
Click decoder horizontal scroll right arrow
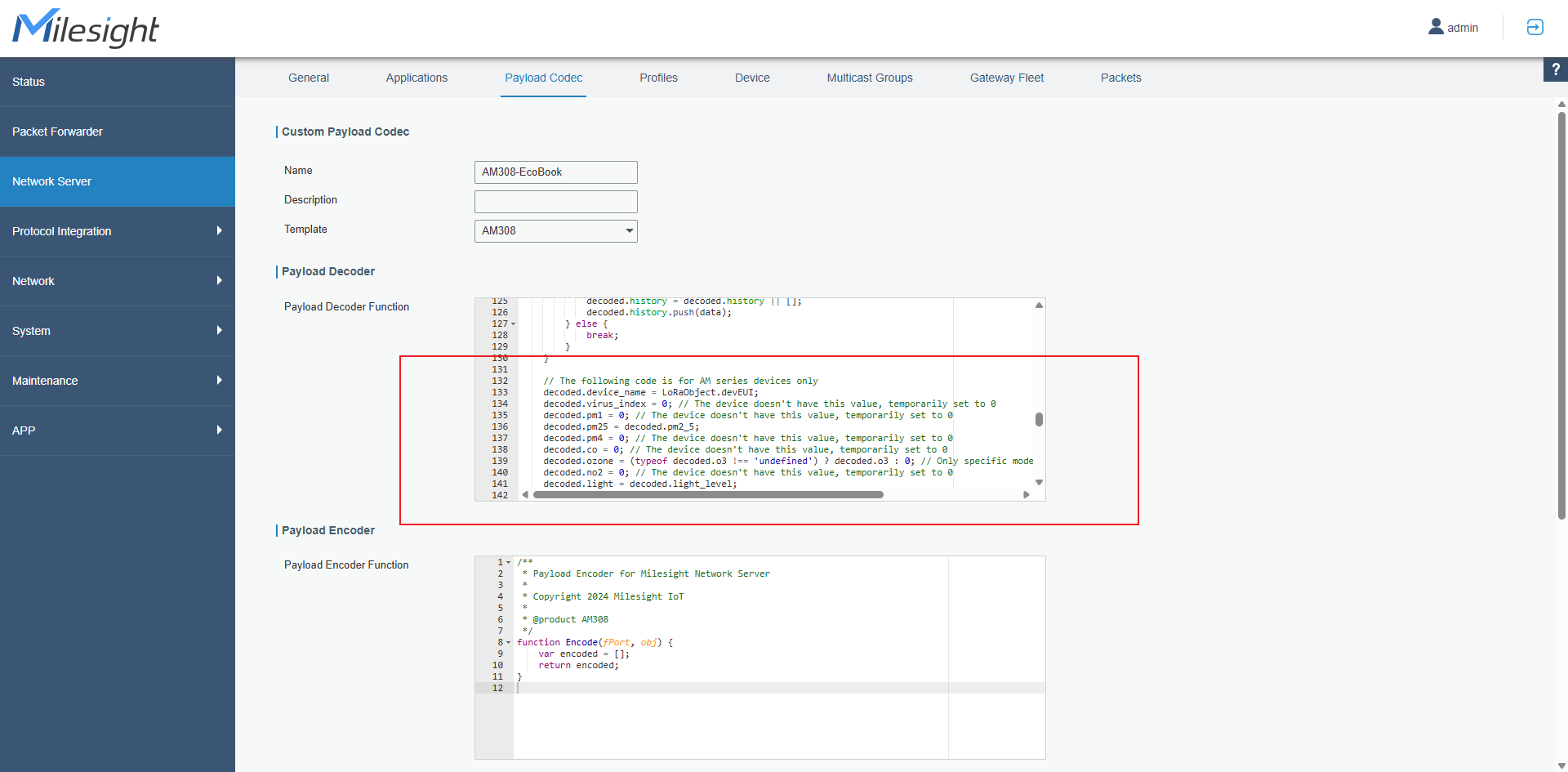tap(1027, 494)
